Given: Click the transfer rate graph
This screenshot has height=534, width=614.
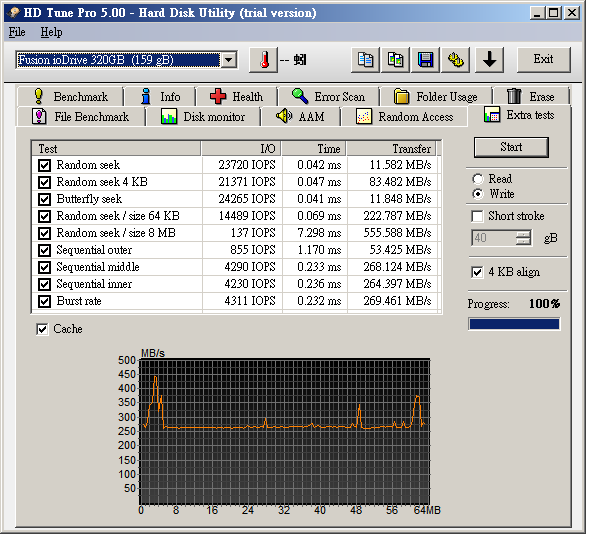Looking at the screenshot, I should point(285,431).
